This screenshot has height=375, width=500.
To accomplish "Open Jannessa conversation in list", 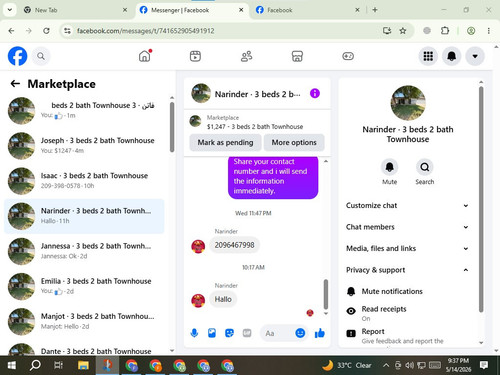I will (x=84, y=251).
